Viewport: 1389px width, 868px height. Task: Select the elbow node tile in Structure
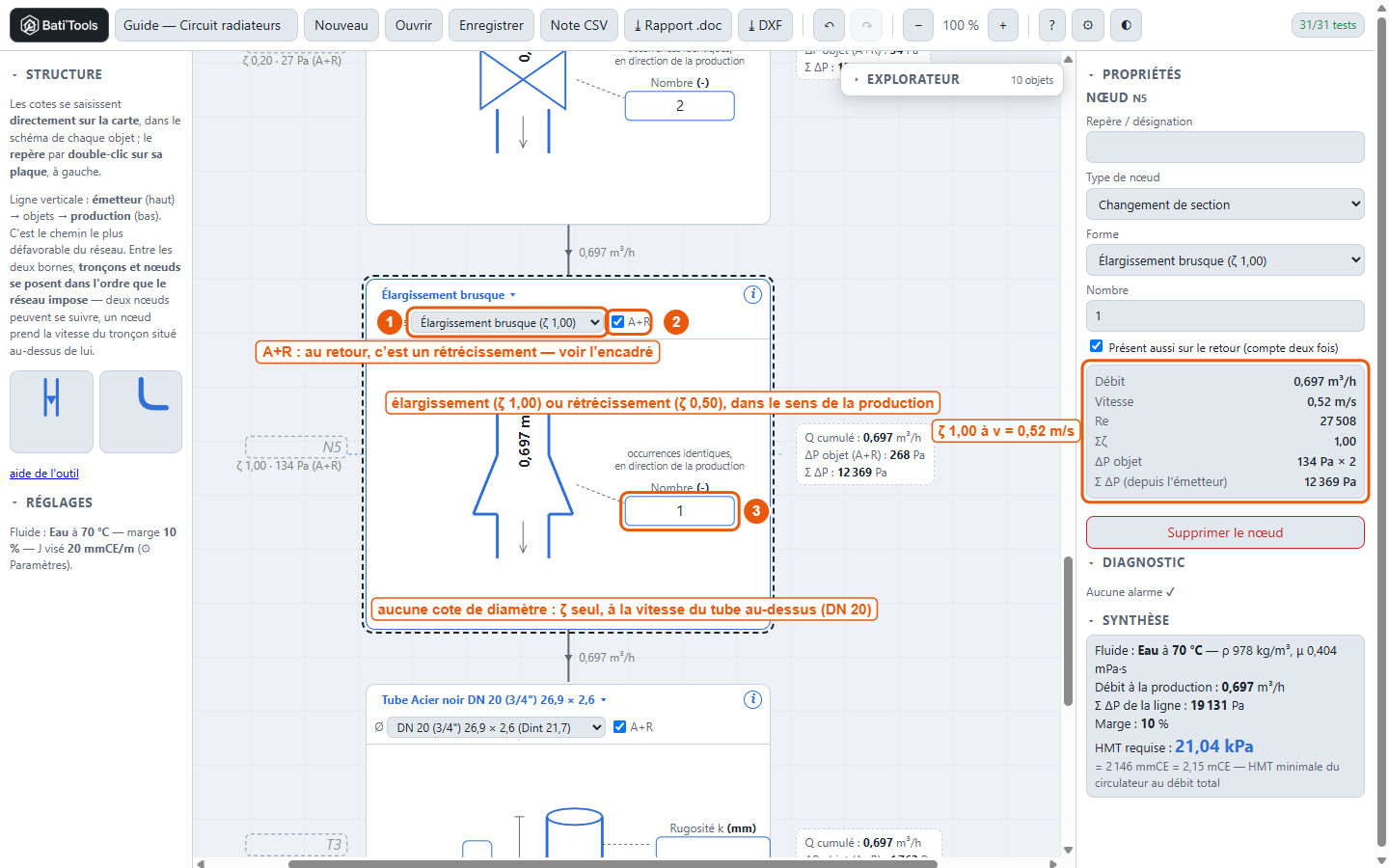[141, 412]
